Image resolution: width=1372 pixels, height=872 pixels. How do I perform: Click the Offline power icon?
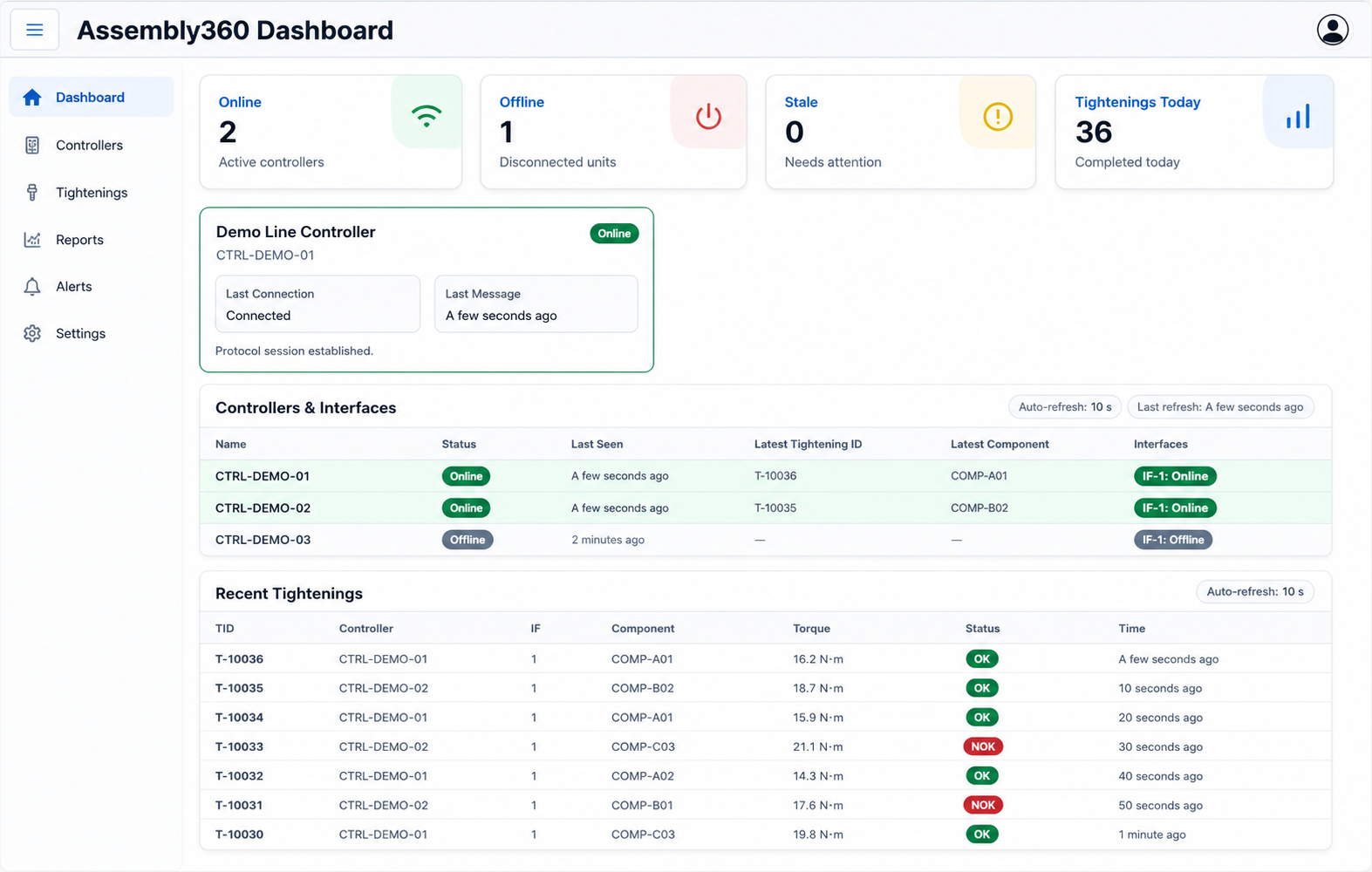click(708, 116)
